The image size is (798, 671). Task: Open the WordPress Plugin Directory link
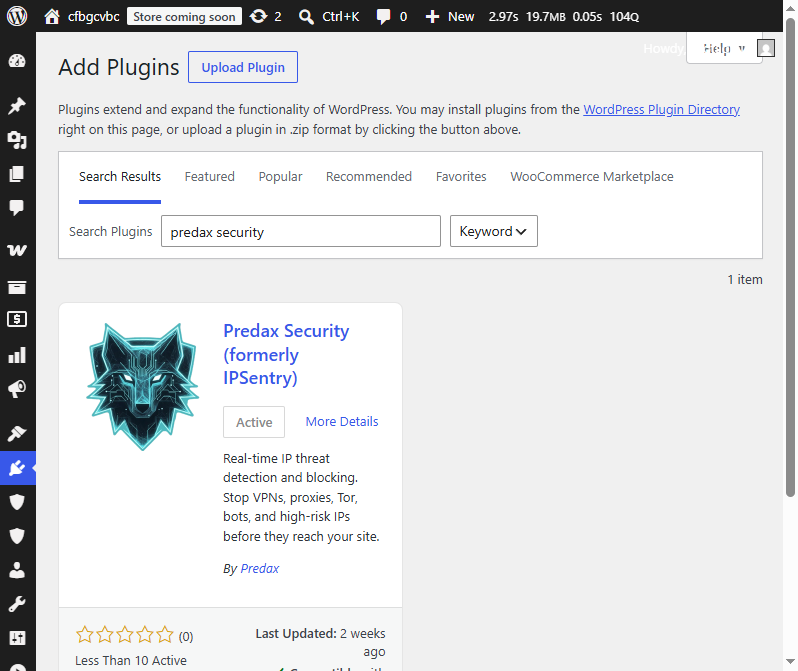[661, 109]
